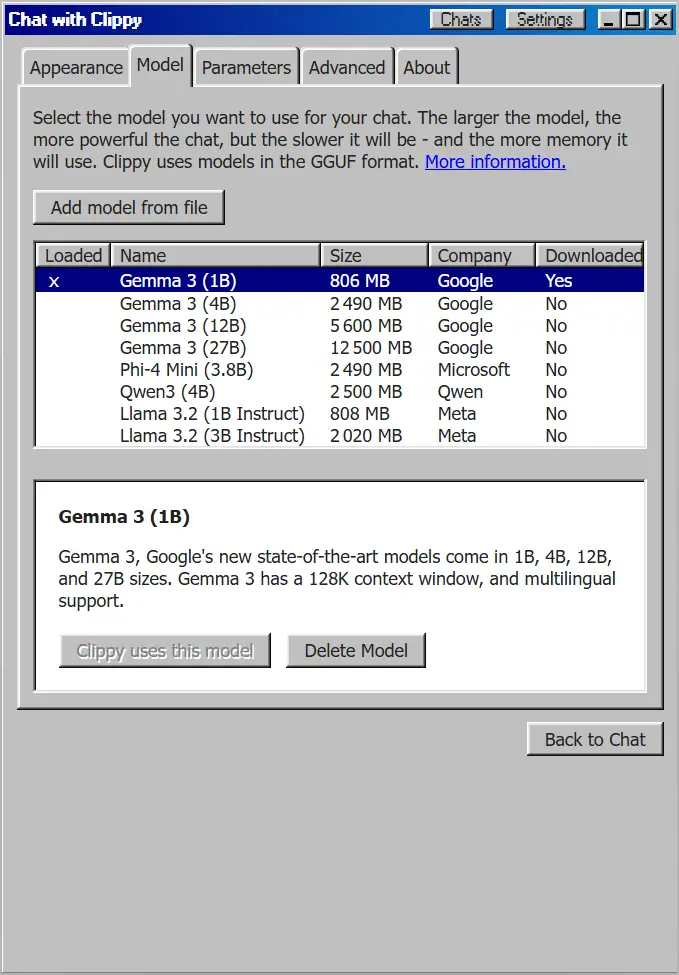The width and height of the screenshot is (679, 975).
Task: Click the 808 MB size cell
Action: [x=359, y=414]
